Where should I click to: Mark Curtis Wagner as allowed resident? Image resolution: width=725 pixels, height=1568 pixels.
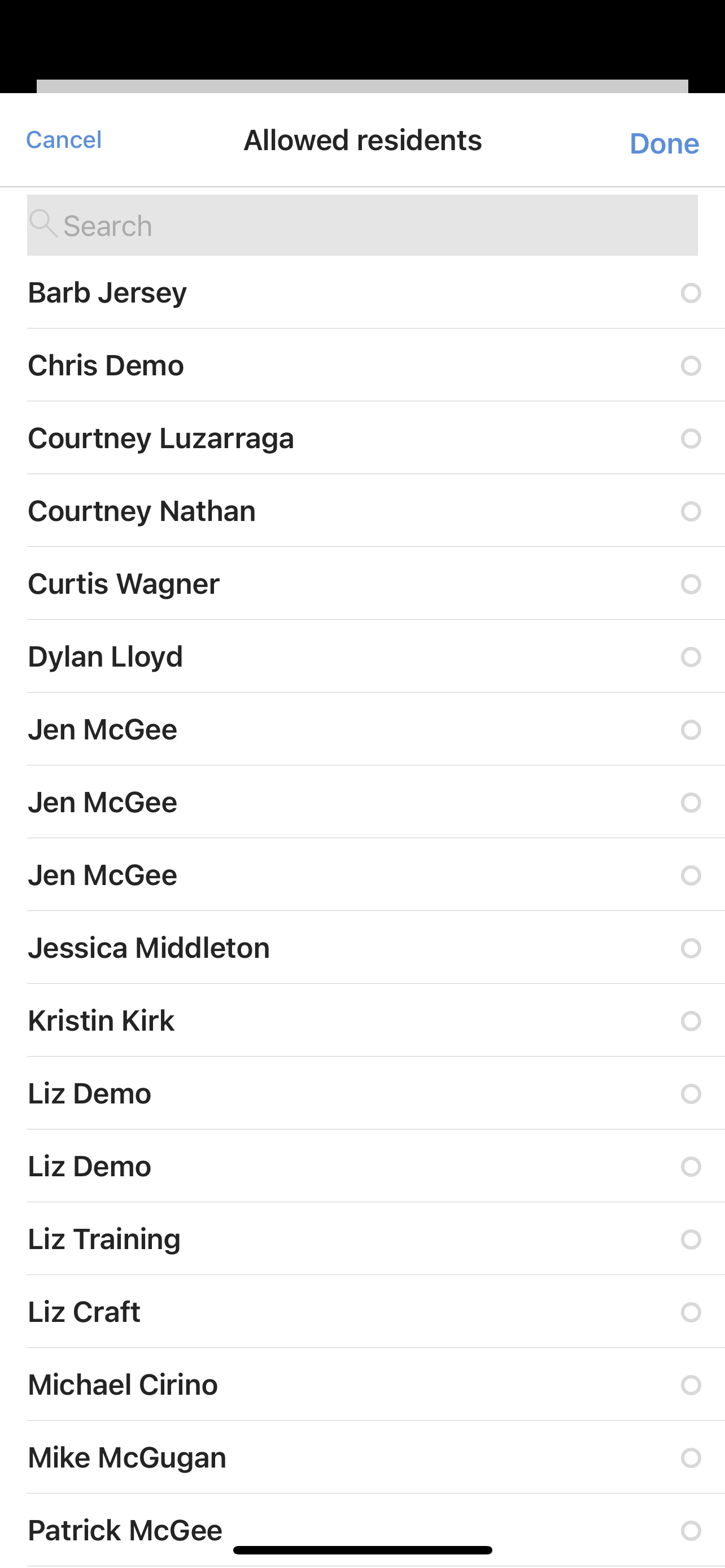pos(691,584)
